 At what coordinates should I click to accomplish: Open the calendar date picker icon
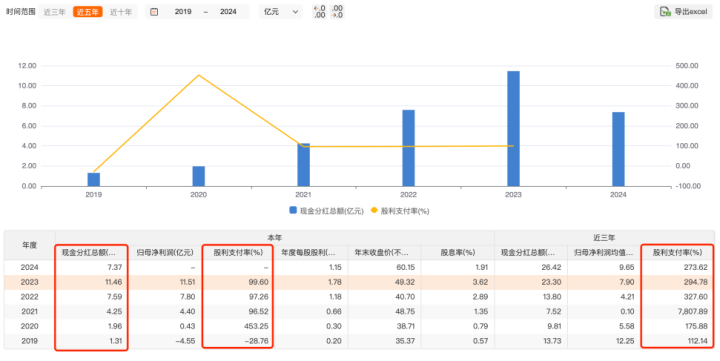154,12
